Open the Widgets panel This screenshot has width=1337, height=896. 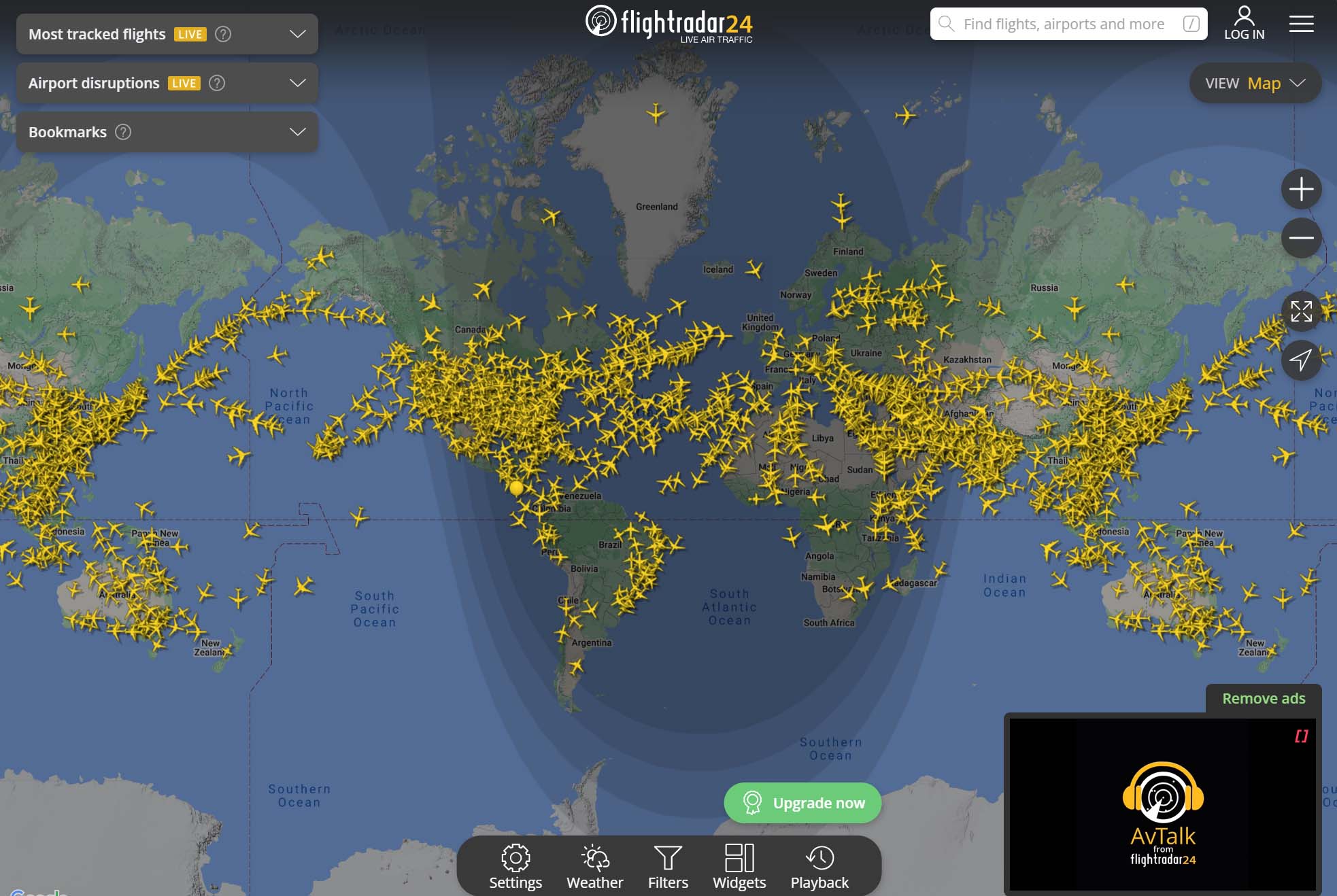[739, 865]
